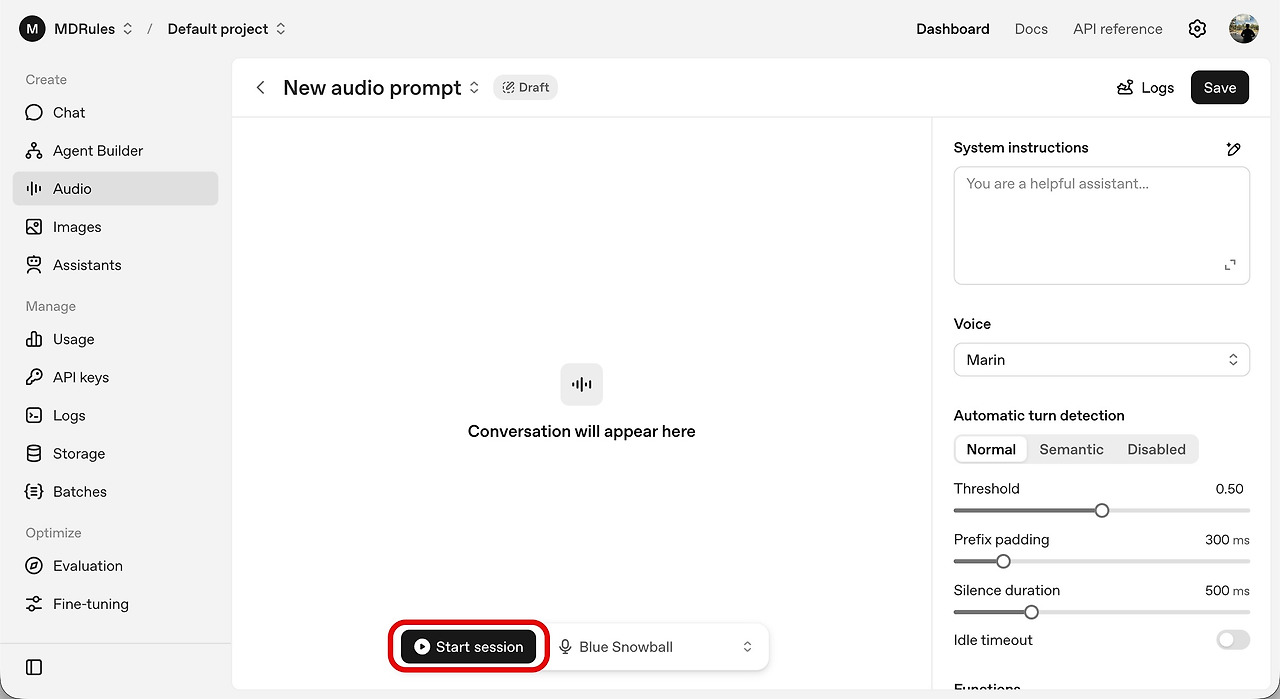Click the Batches braces icon
The height and width of the screenshot is (699, 1280).
pyautogui.click(x=34, y=491)
